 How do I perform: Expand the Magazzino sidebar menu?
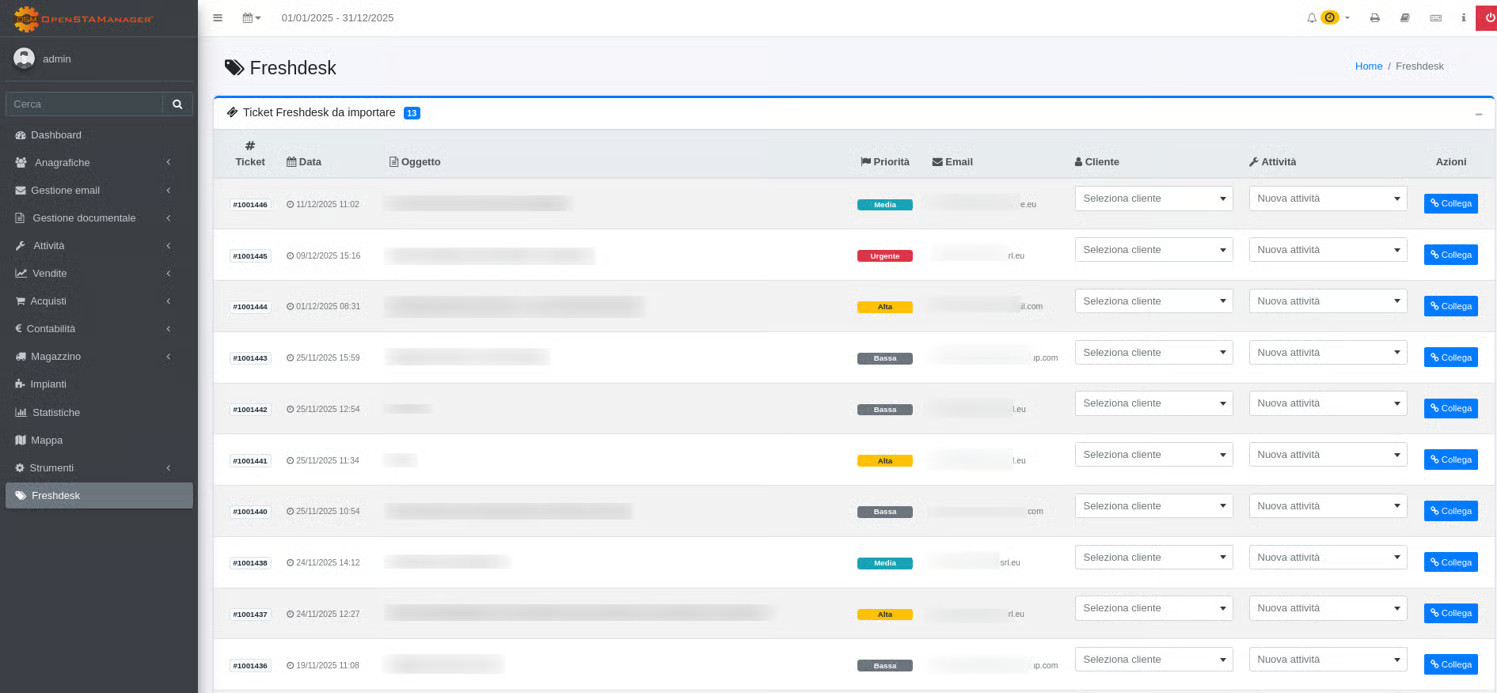click(x=56, y=356)
